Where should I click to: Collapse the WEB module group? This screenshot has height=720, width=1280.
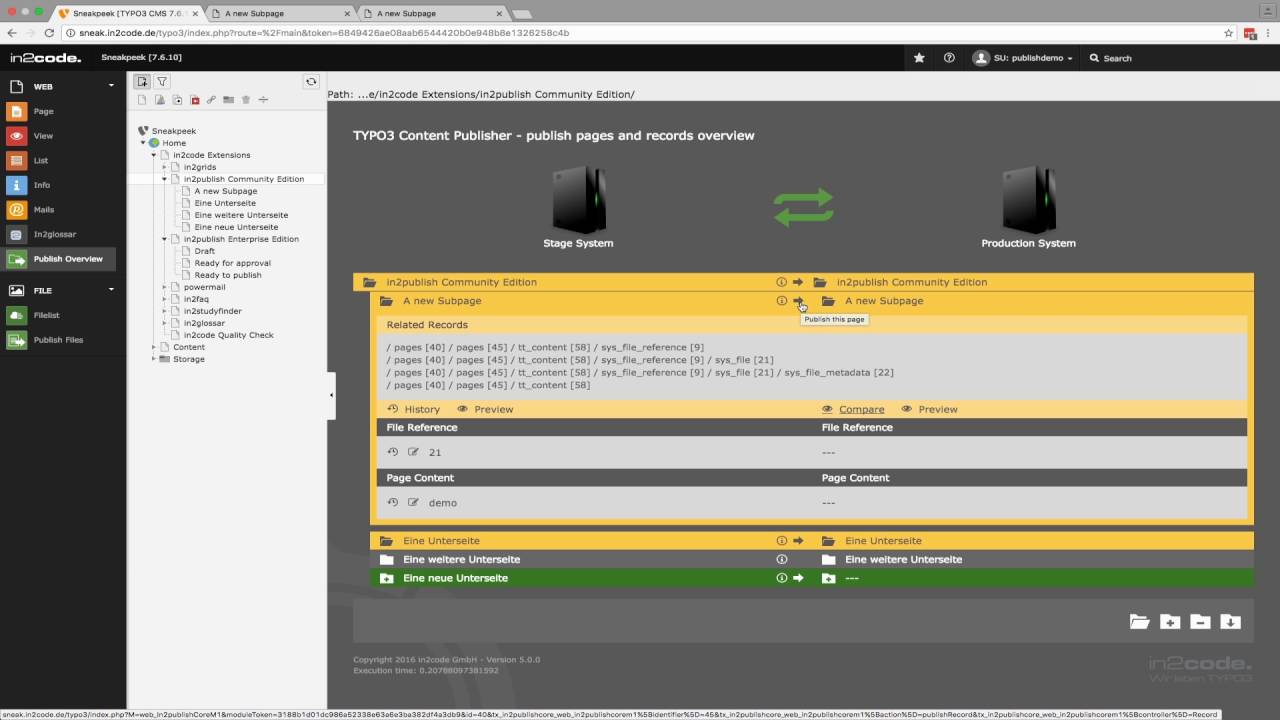pyautogui.click(x=111, y=86)
